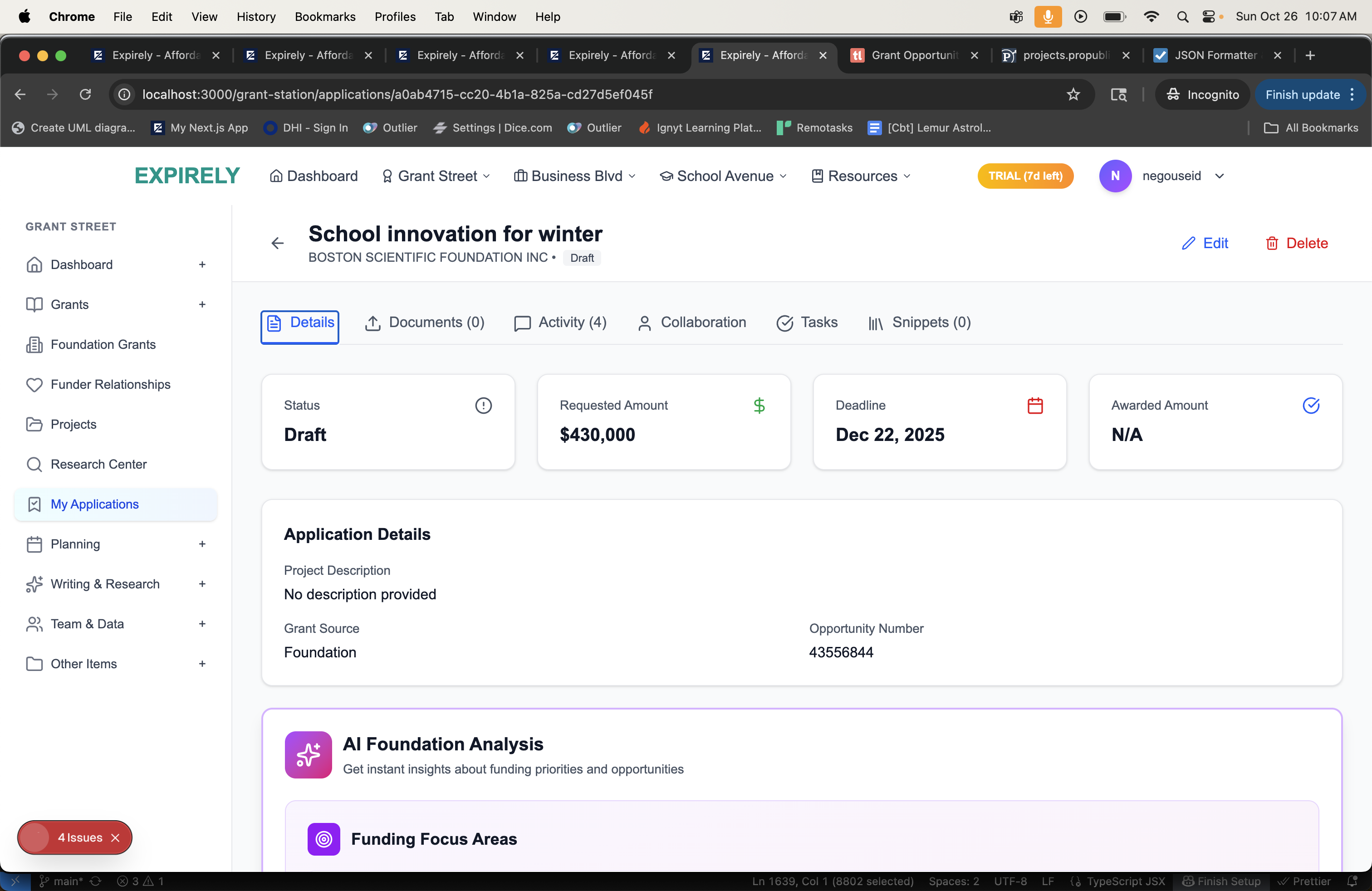Open the Grant Street navigation dropdown
Viewport: 1372px width, 891px height.
(436, 176)
